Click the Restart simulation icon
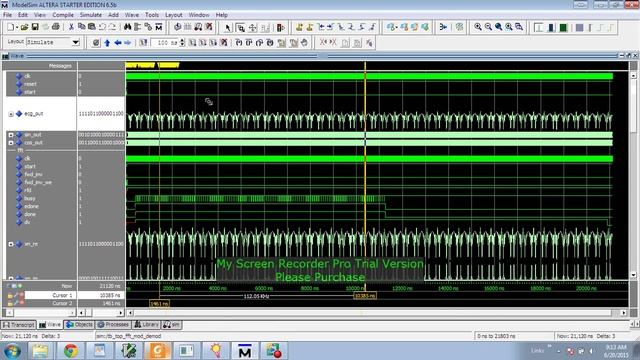 pyautogui.click(x=143, y=42)
